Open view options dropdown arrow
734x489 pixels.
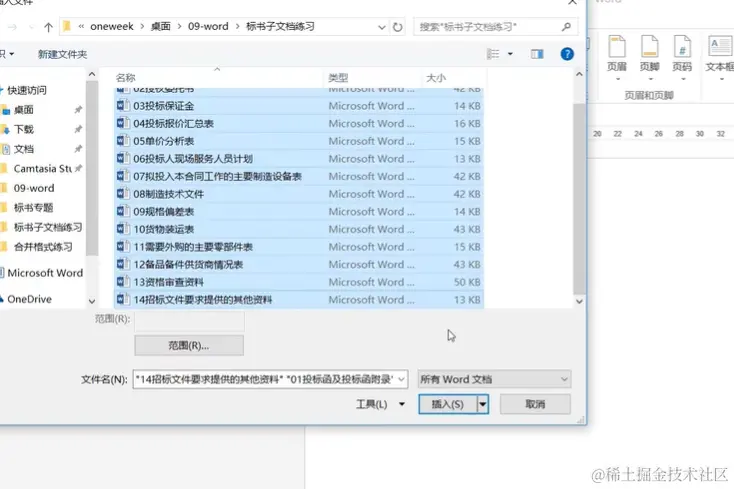click(510, 54)
